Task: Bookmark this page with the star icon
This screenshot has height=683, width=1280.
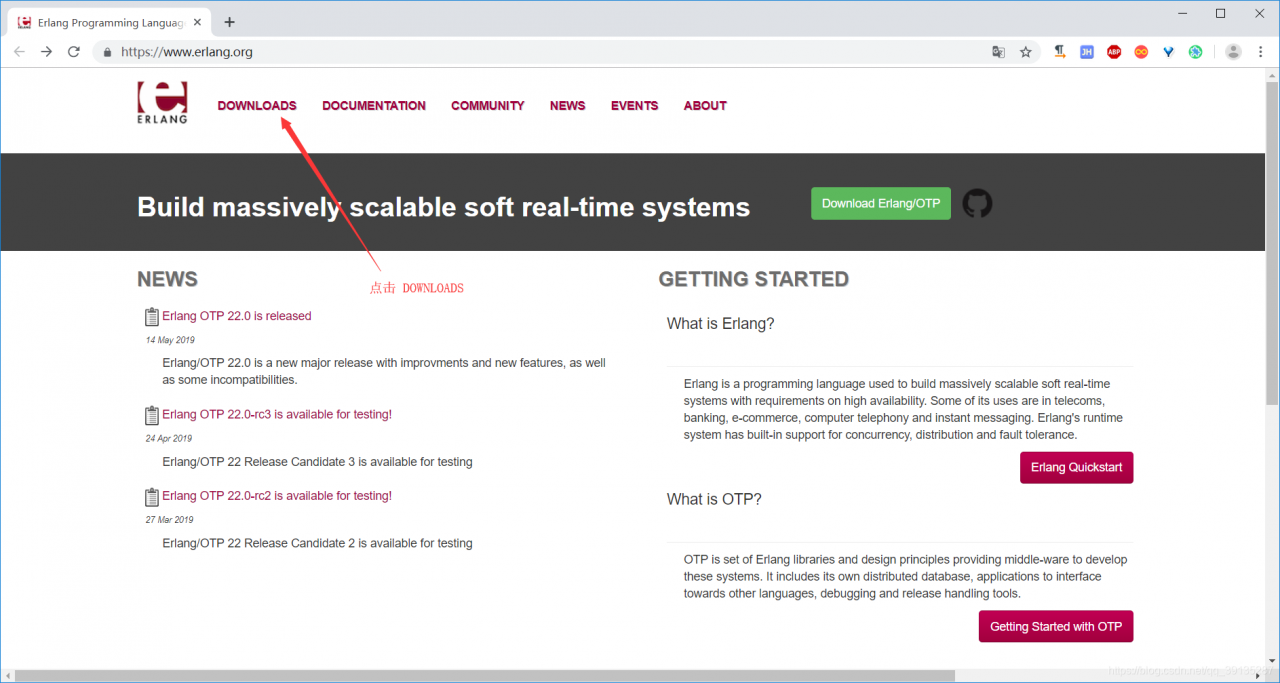Action: (1025, 52)
